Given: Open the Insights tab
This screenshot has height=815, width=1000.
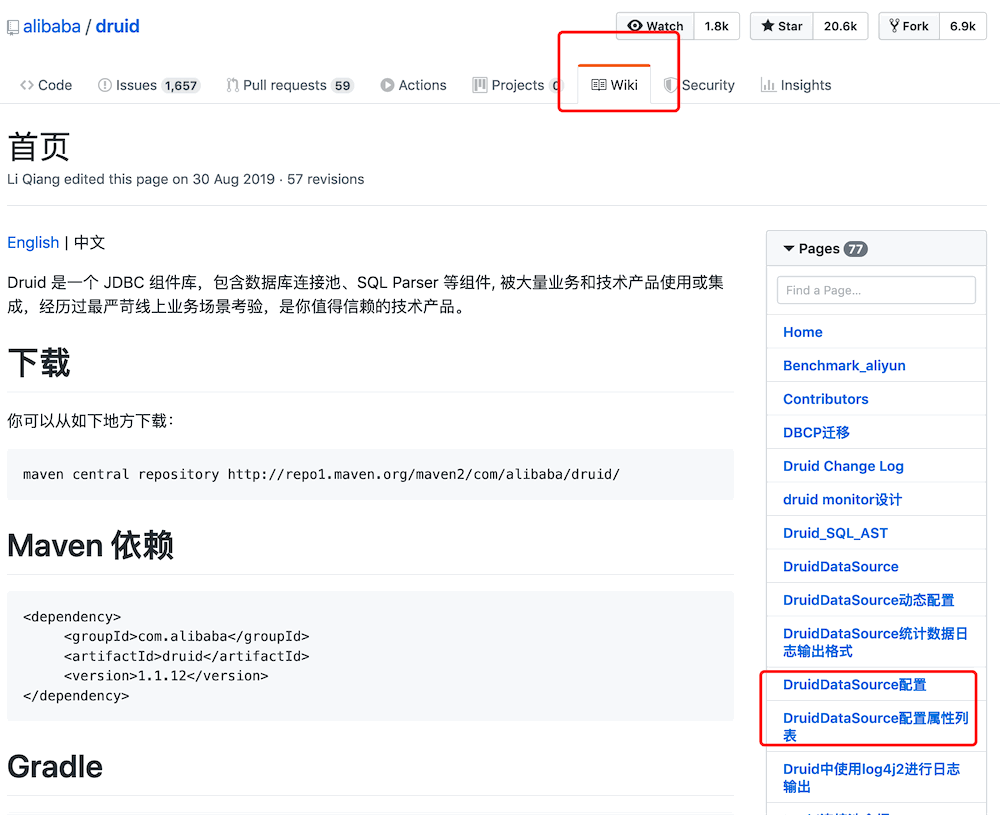Looking at the screenshot, I should point(796,85).
